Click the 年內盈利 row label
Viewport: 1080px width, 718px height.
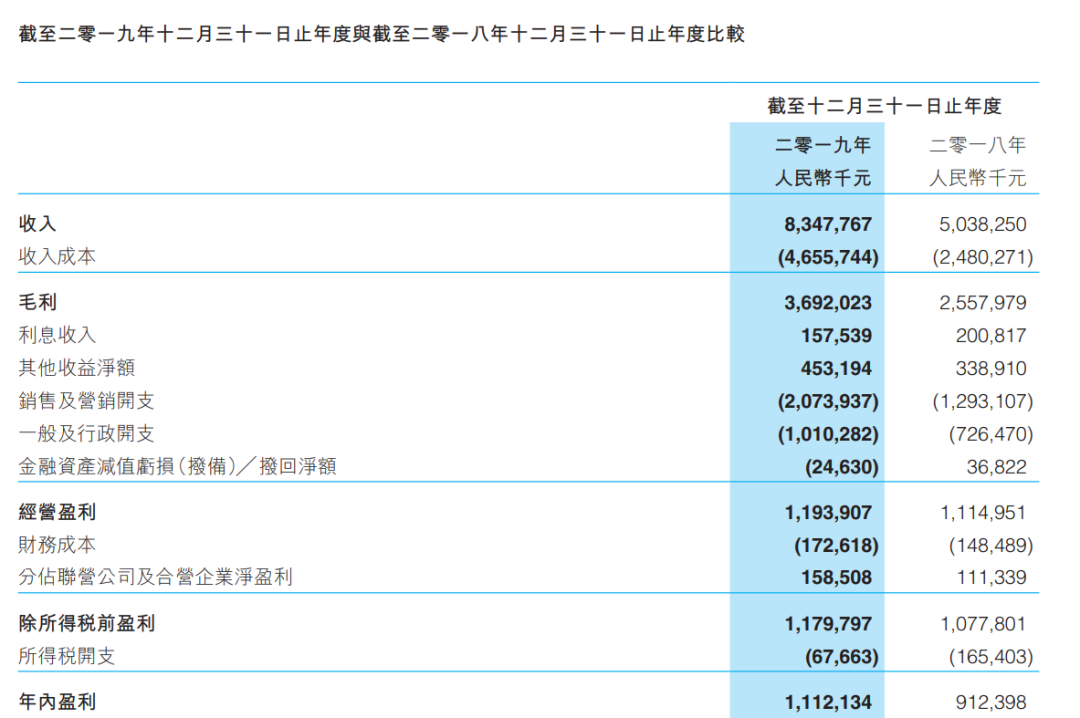coord(57,701)
